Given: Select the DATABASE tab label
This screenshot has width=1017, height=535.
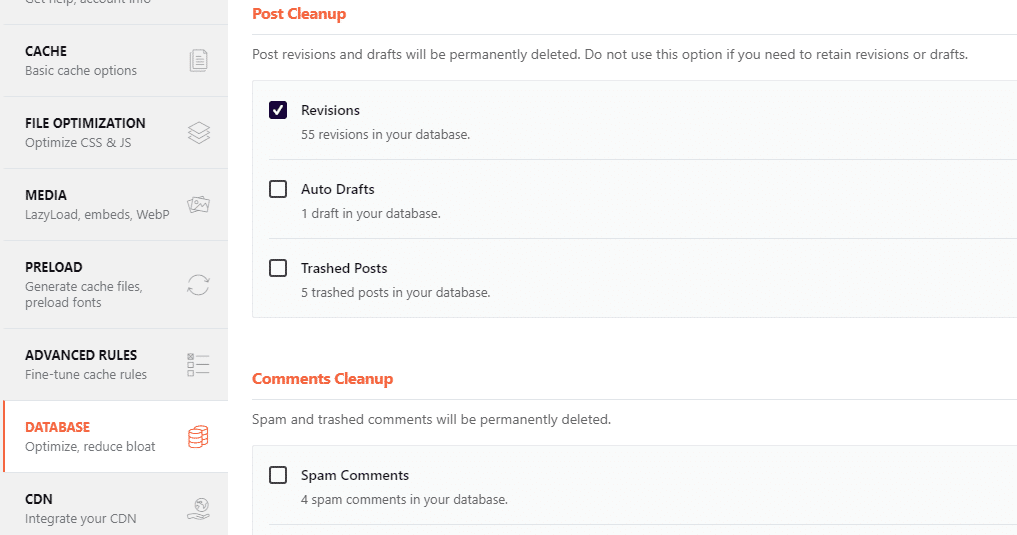Looking at the screenshot, I should click(x=57, y=427).
